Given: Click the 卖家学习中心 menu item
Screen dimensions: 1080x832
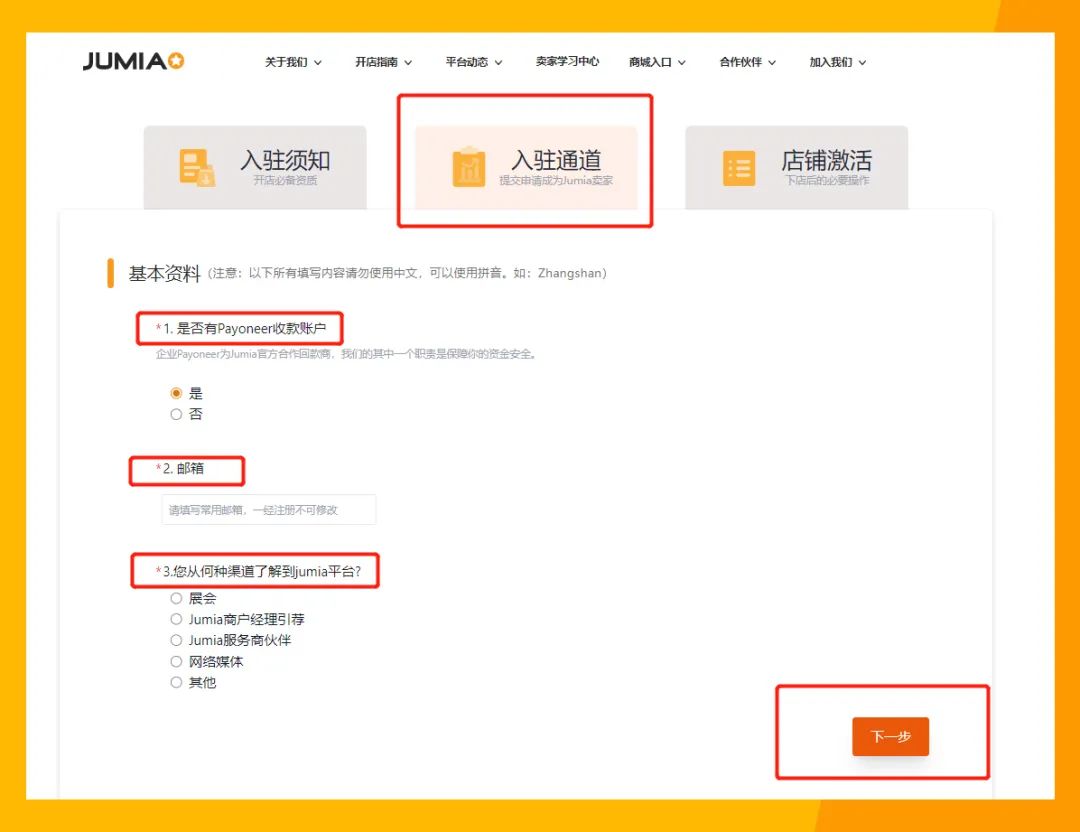Looking at the screenshot, I should coord(567,61).
